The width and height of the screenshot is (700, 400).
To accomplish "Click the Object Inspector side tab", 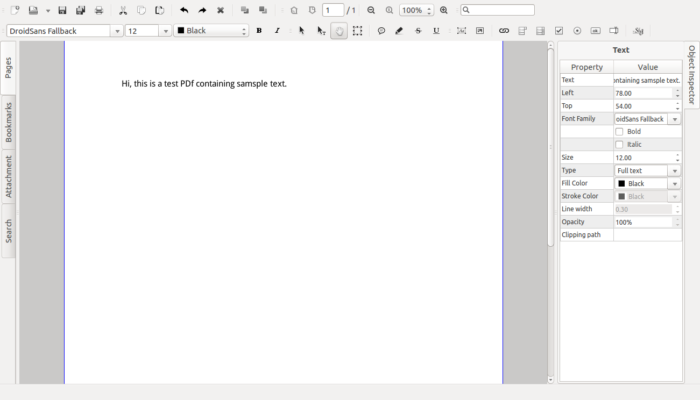I will point(691,75).
